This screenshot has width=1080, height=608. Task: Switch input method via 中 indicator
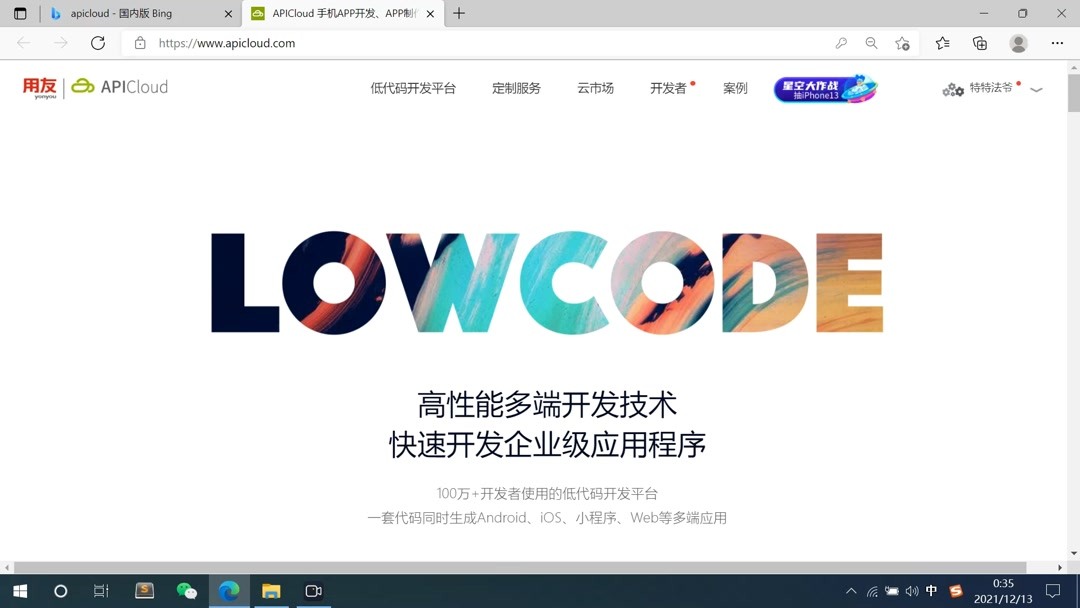[930, 590]
